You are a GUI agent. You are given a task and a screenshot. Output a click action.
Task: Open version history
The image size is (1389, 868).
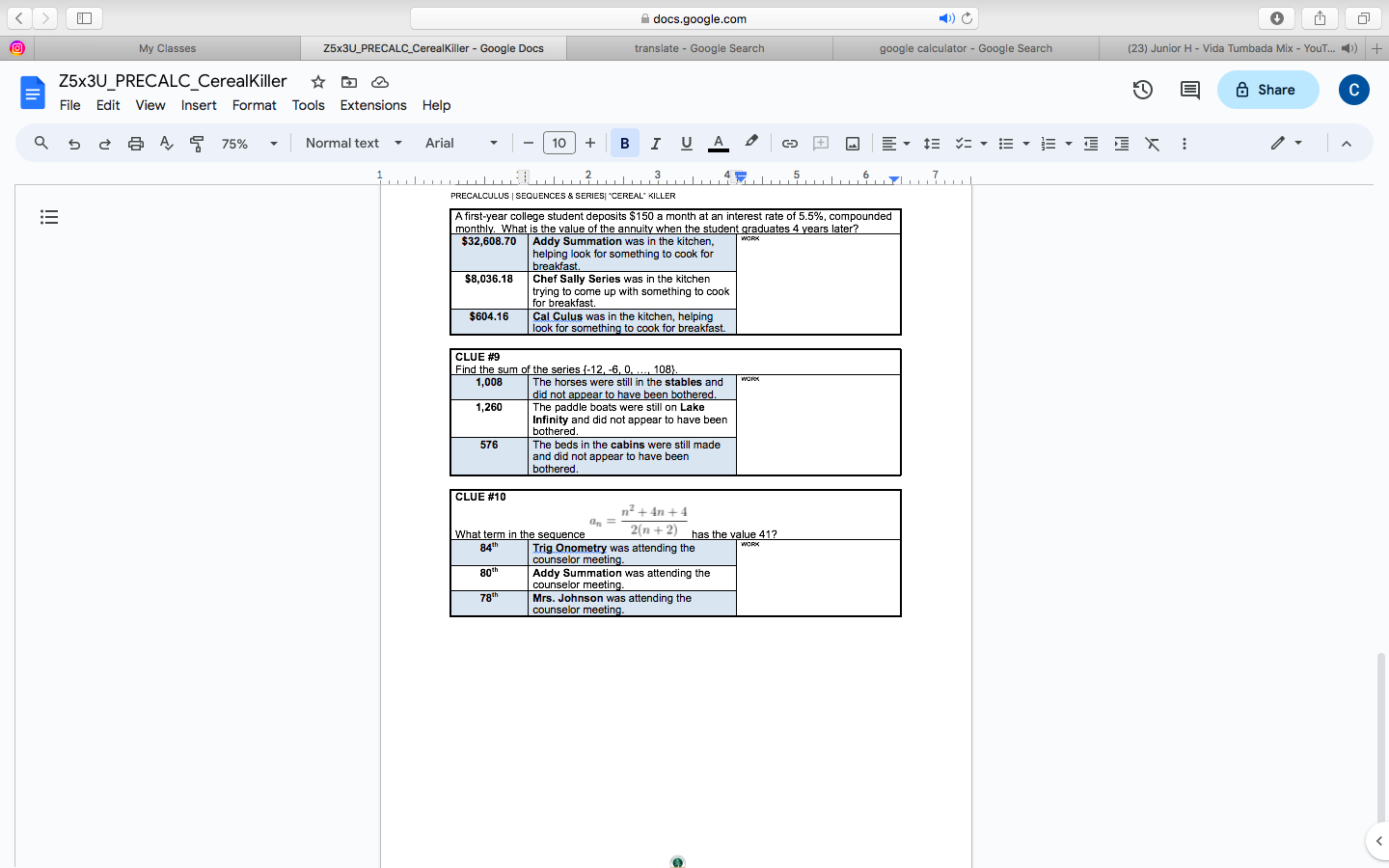(x=1143, y=90)
